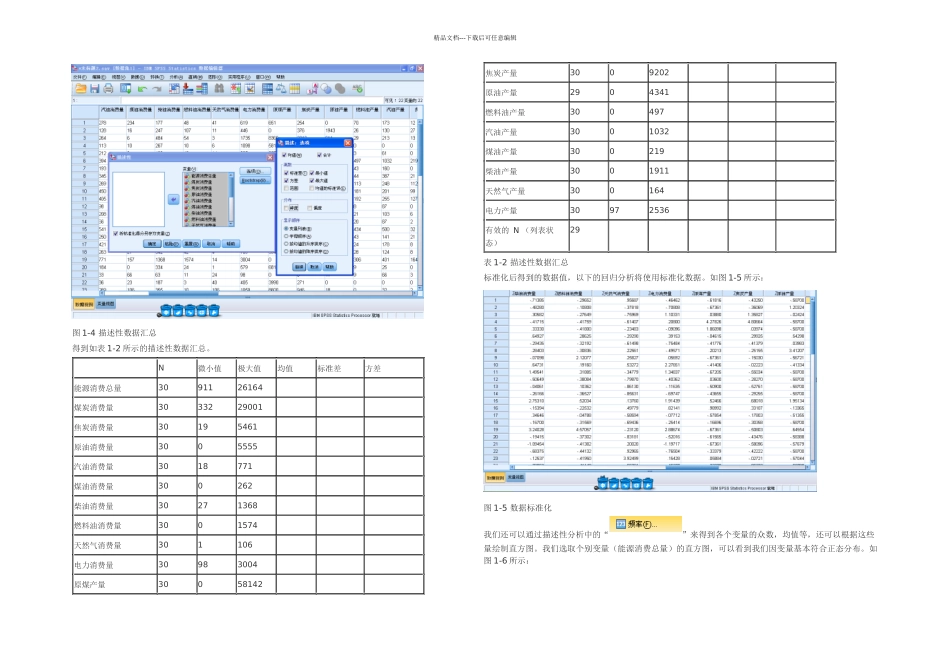This screenshot has width=950, height=672.
Task: Enable the 峰度 kurtosis checkbox
Action: [x=286, y=208]
